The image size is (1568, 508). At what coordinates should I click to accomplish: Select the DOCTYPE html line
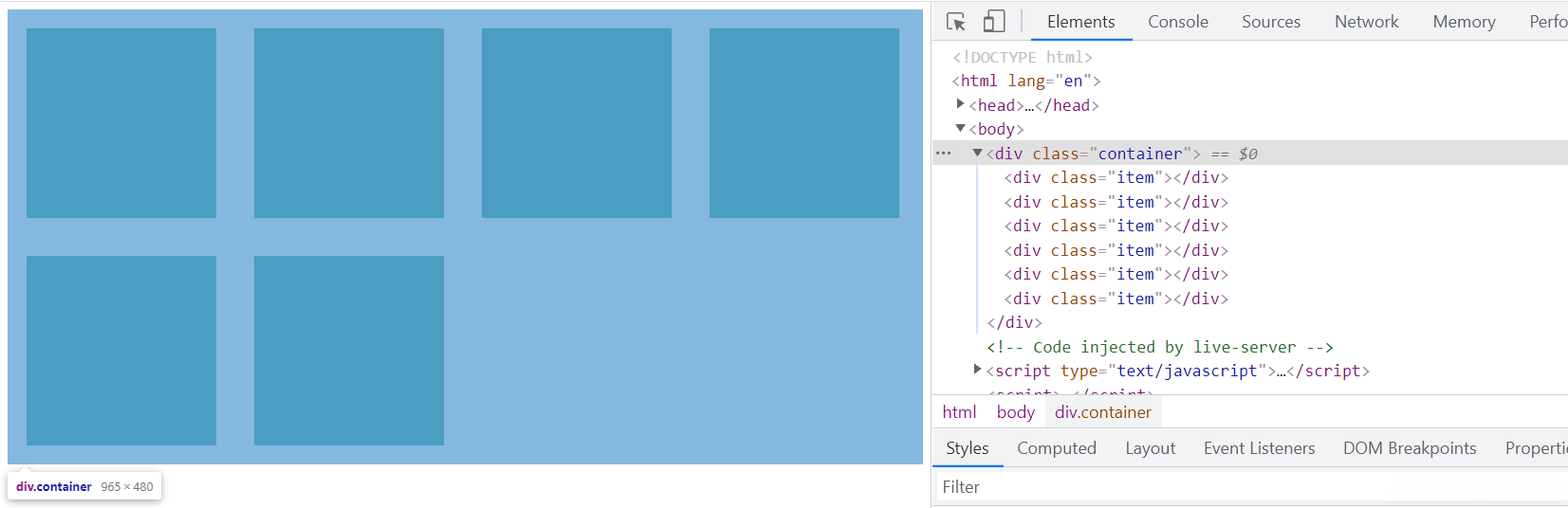1023,57
